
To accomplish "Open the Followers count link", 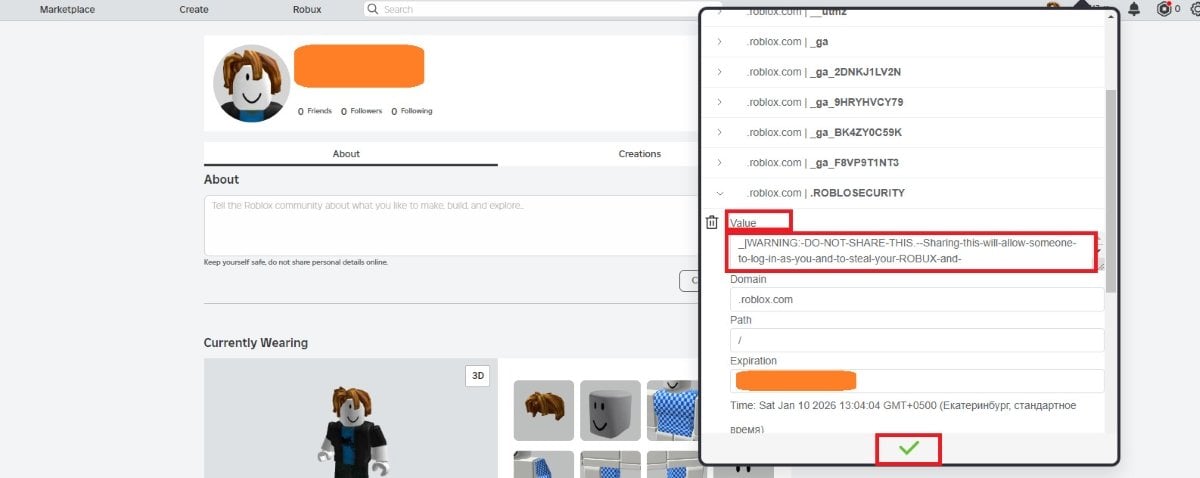I will tap(361, 111).
